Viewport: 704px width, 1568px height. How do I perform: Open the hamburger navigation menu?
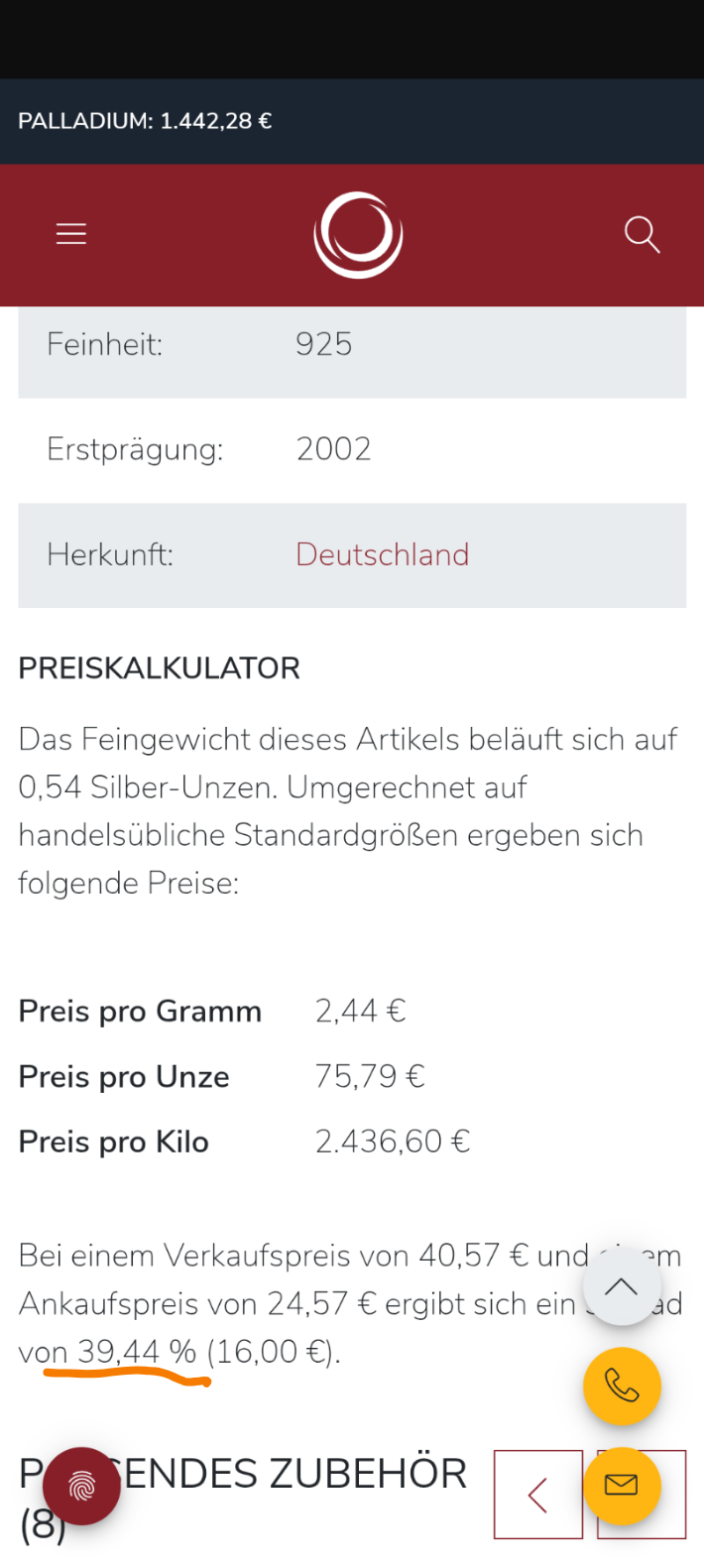pos(71,234)
